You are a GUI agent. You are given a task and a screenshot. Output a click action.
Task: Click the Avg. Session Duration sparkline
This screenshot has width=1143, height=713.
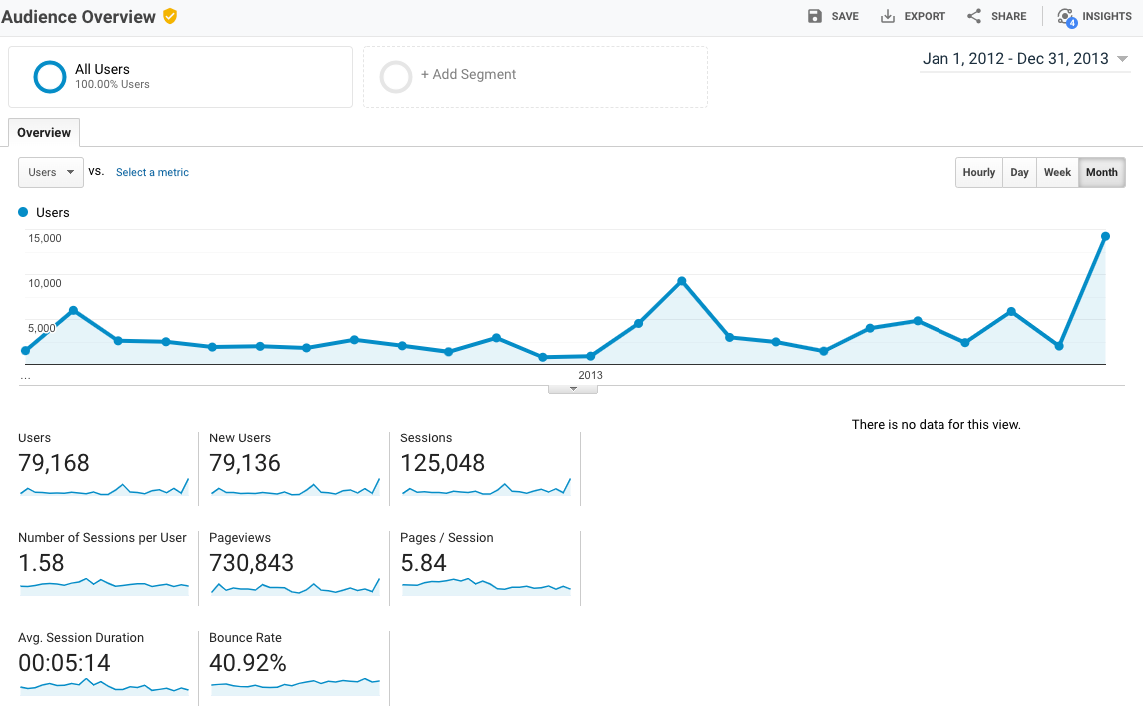(x=104, y=686)
